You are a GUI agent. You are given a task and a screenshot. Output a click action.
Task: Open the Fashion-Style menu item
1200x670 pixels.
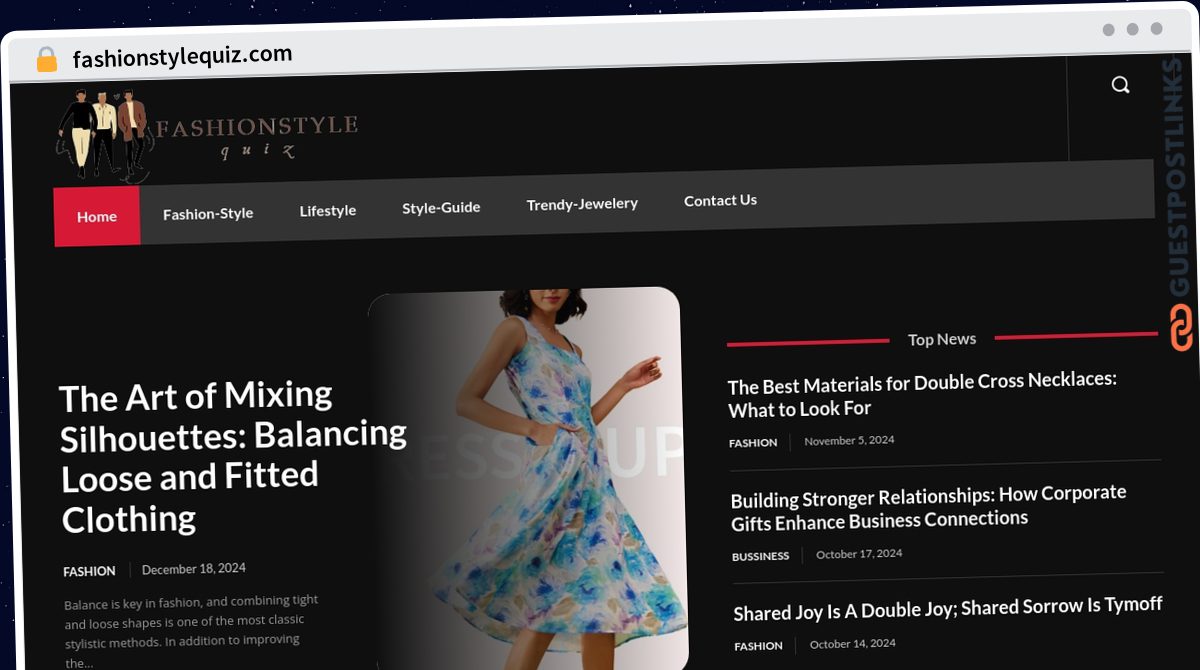208,212
